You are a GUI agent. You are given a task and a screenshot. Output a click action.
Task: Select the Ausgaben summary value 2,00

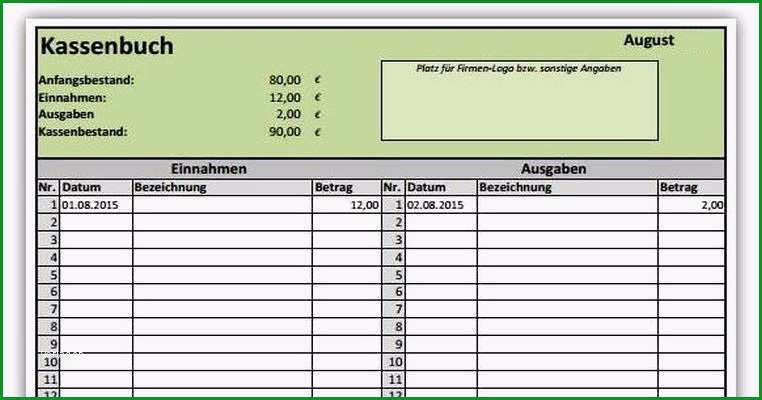click(289, 114)
